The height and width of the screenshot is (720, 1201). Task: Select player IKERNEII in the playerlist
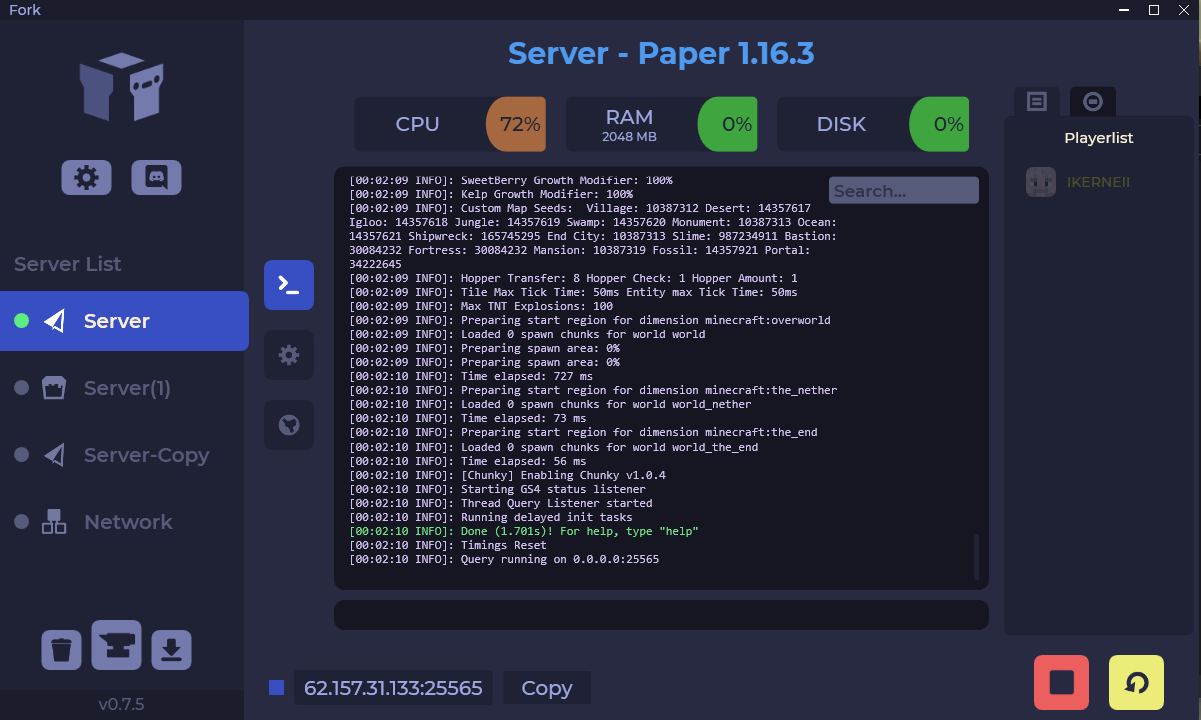[x=1099, y=182]
